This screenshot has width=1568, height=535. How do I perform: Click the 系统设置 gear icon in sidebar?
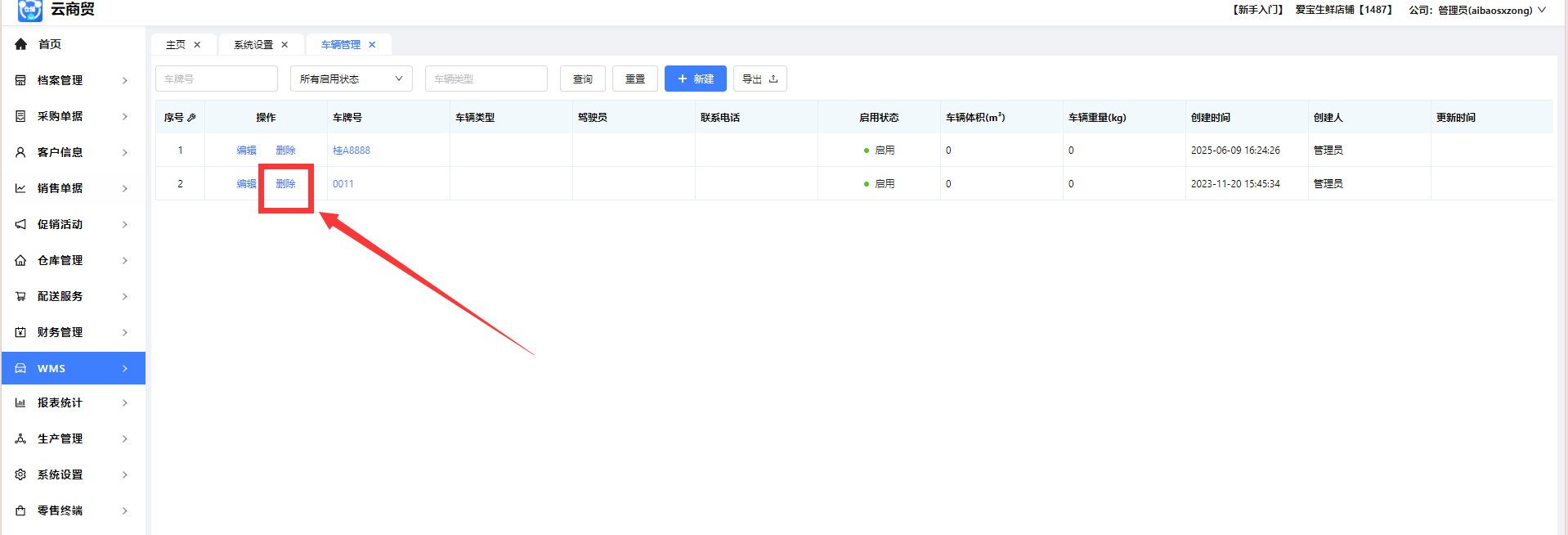tap(20, 474)
